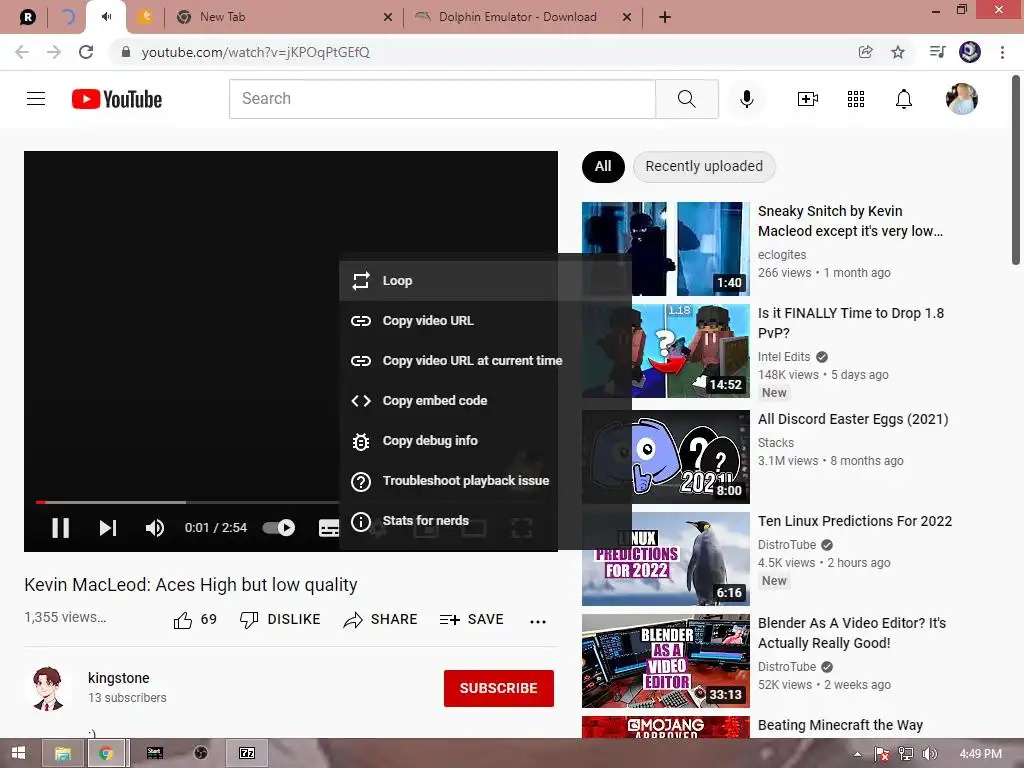Image resolution: width=1024 pixels, height=768 pixels.
Task: Open the Create video camera icon
Action: pos(807,99)
